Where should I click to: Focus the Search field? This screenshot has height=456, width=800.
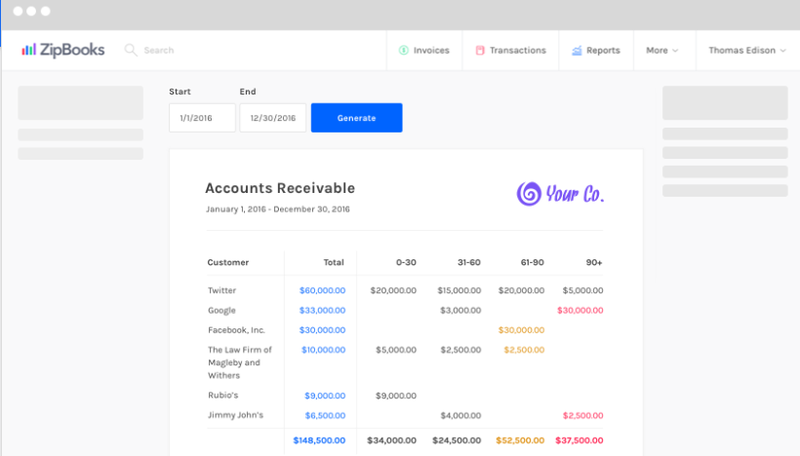pyautogui.click(x=159, y=50)
